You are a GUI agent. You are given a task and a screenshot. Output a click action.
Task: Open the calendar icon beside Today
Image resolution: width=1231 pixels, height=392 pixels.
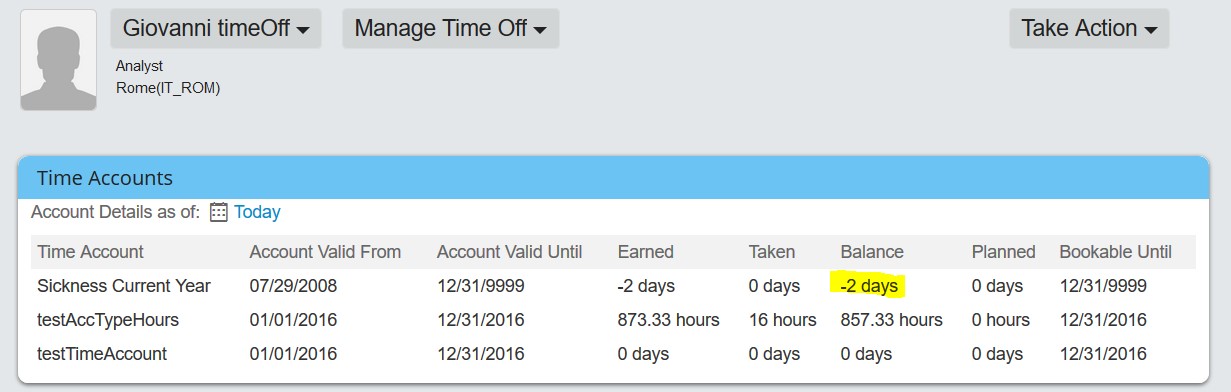pyautogui.click(x=218, y=212)
